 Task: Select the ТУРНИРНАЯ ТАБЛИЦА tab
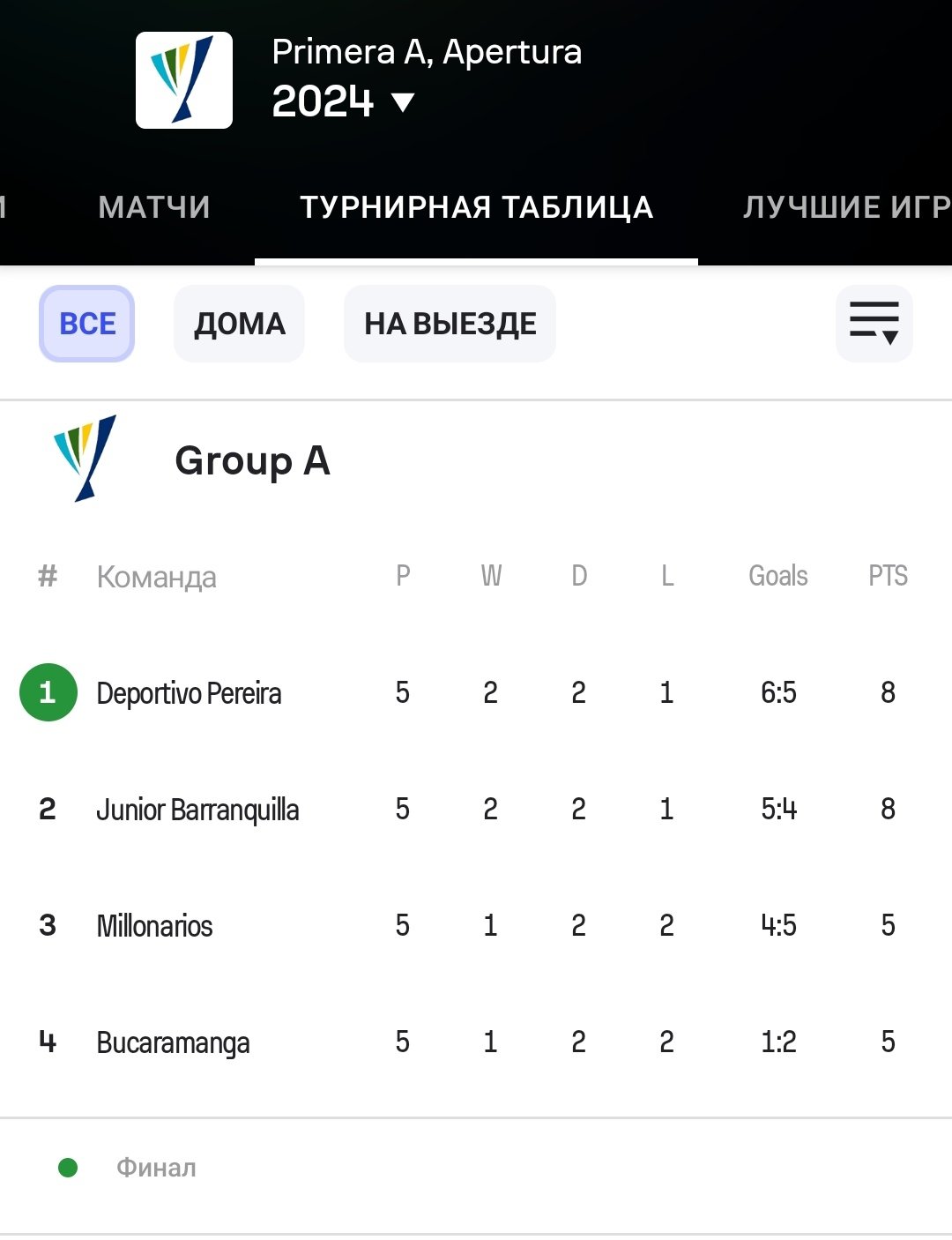[x=476, y=207]
